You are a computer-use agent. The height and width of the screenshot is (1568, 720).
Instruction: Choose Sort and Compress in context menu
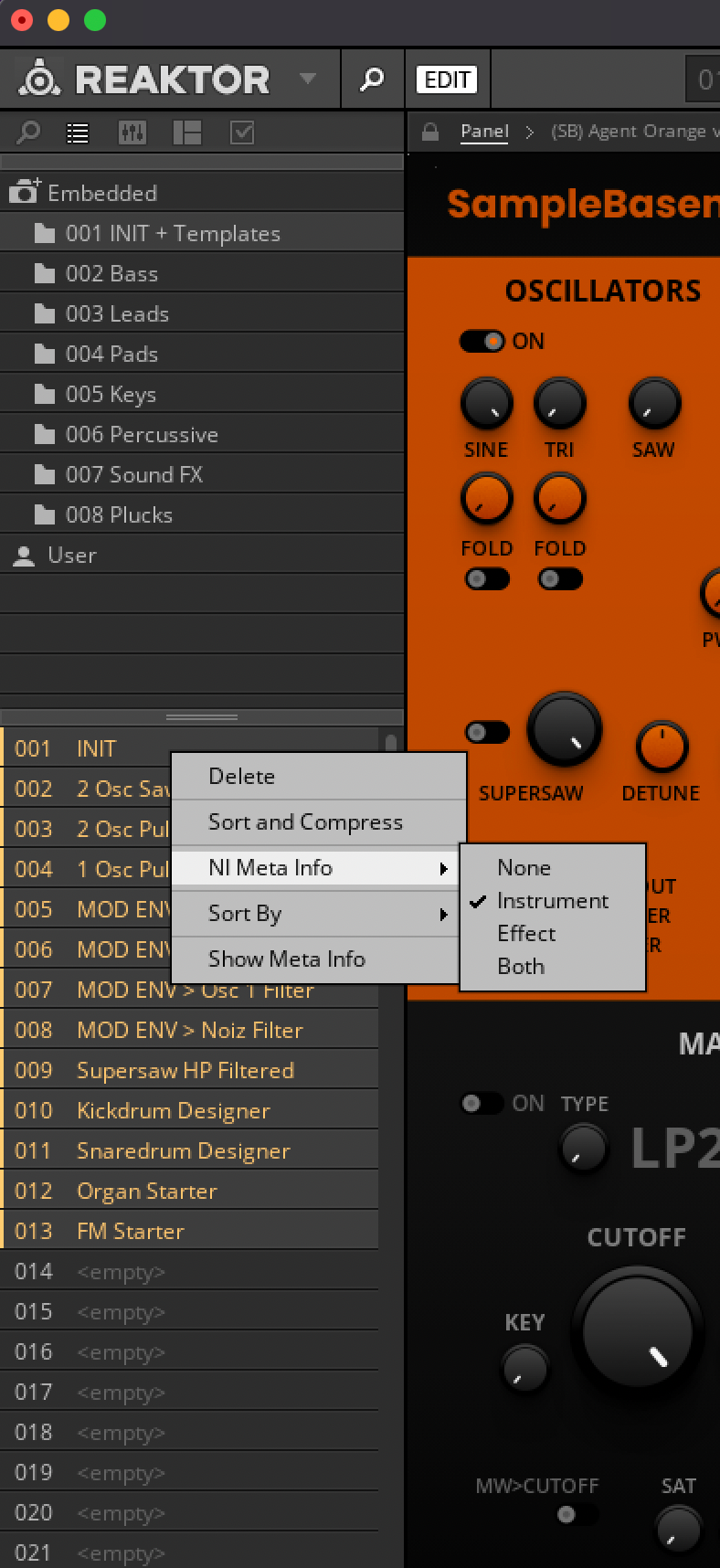[319, 822]
